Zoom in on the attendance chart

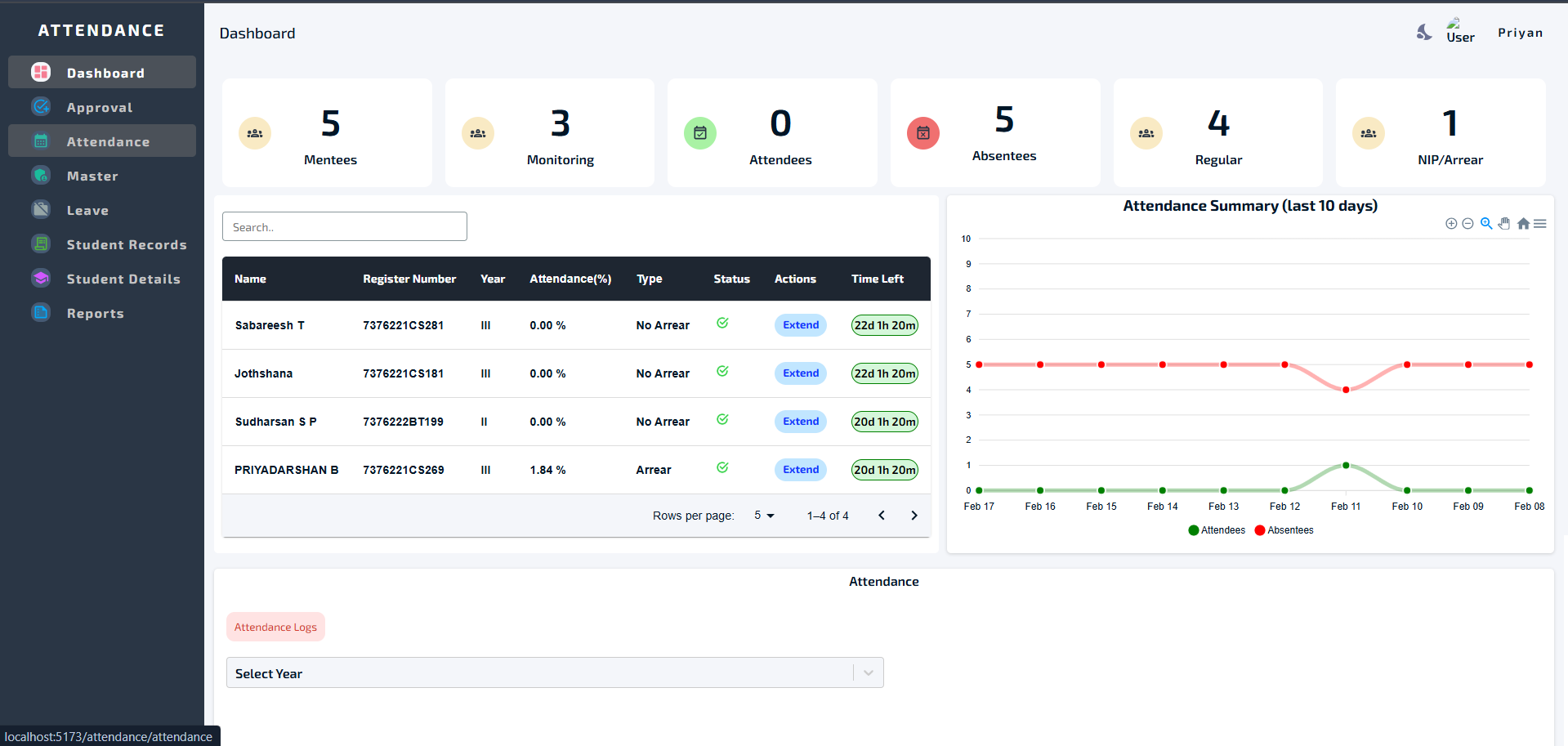click(1451, 223)
